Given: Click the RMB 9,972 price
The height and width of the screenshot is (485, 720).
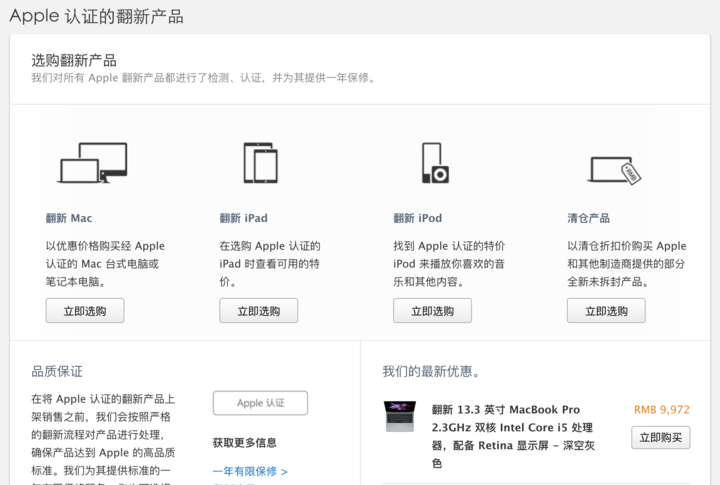Looking at the screenshot, I should [661, 410].
